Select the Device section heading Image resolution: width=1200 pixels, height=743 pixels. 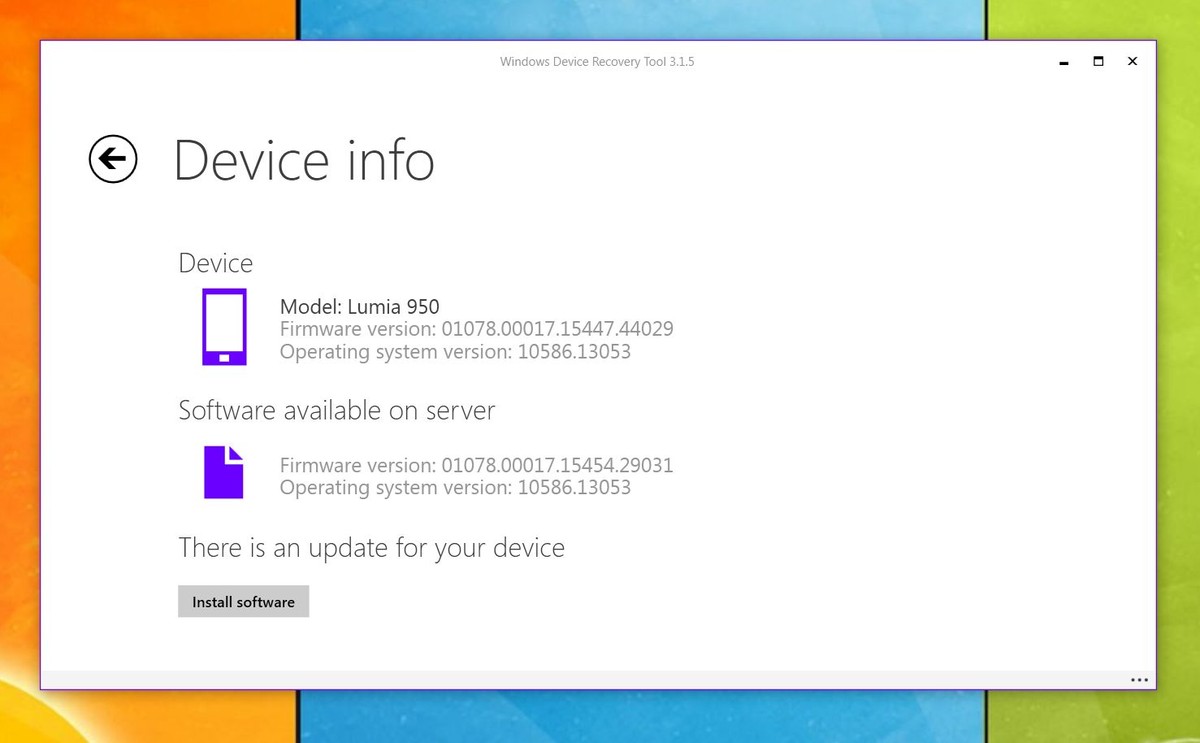point(215,263)
